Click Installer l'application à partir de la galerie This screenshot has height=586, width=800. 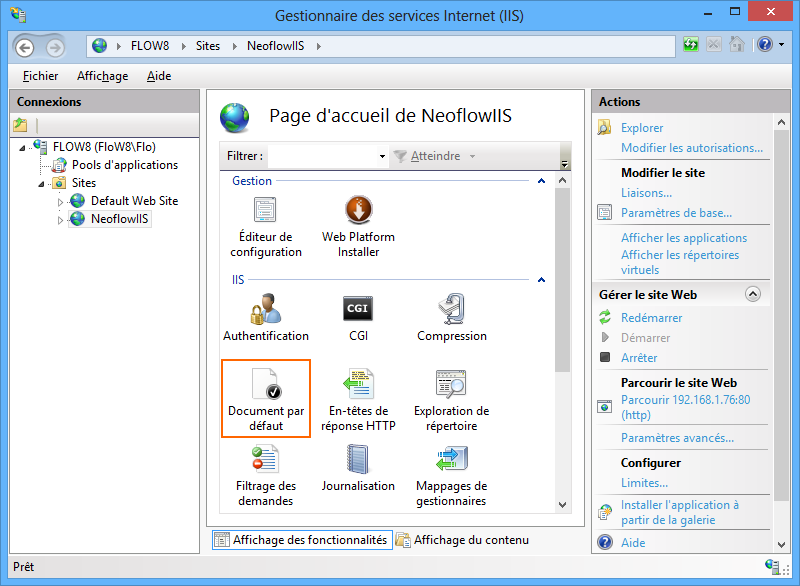coord(680,512)
